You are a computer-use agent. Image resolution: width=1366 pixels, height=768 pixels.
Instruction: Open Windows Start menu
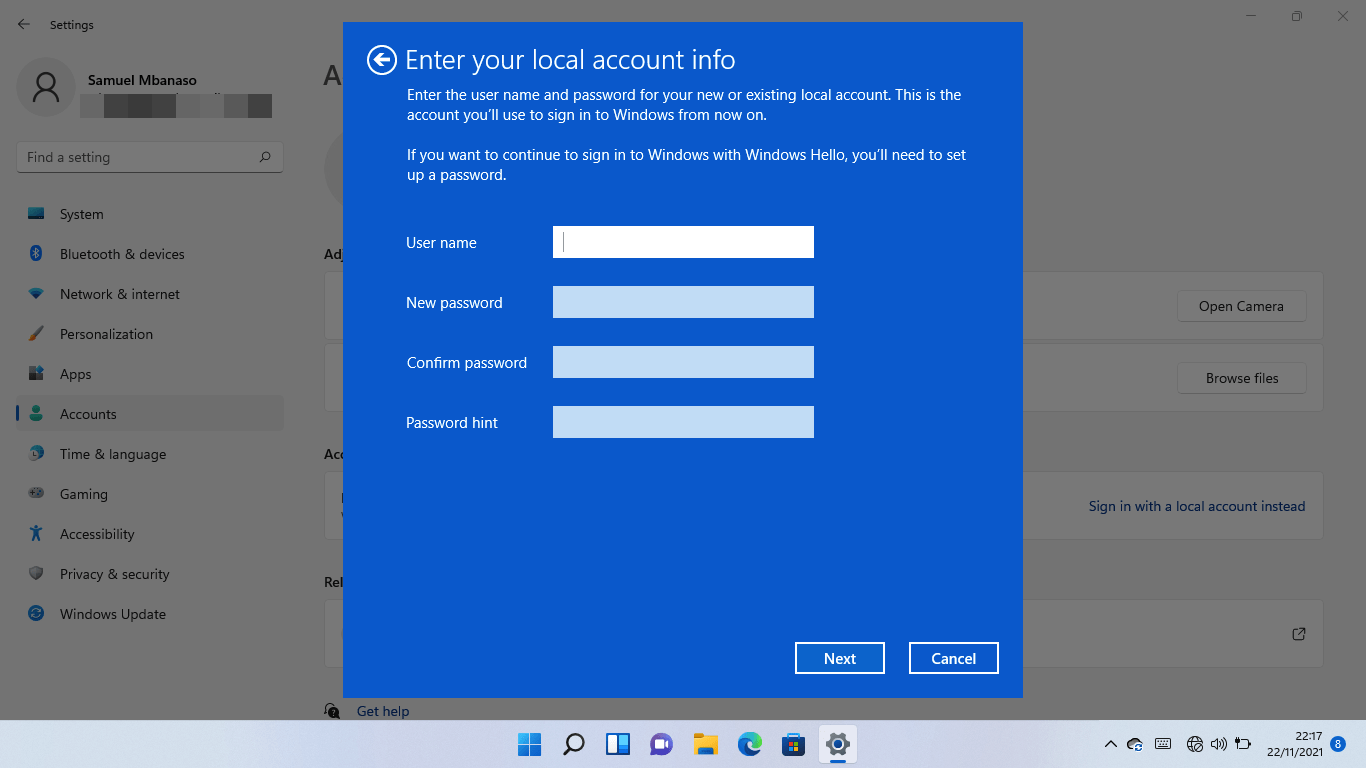point(529,744)
